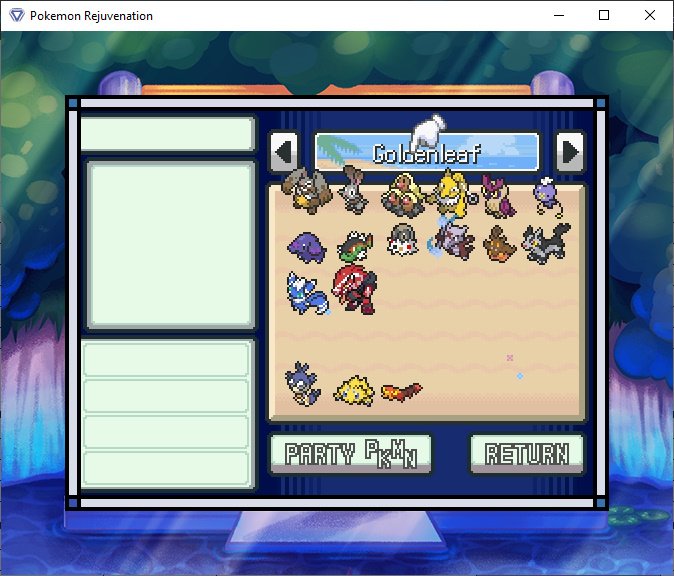The width and height of the screenshot is (674, 576).
Task: Select the purple blob Pokemon sprite
Action: (x=305, y=245)
